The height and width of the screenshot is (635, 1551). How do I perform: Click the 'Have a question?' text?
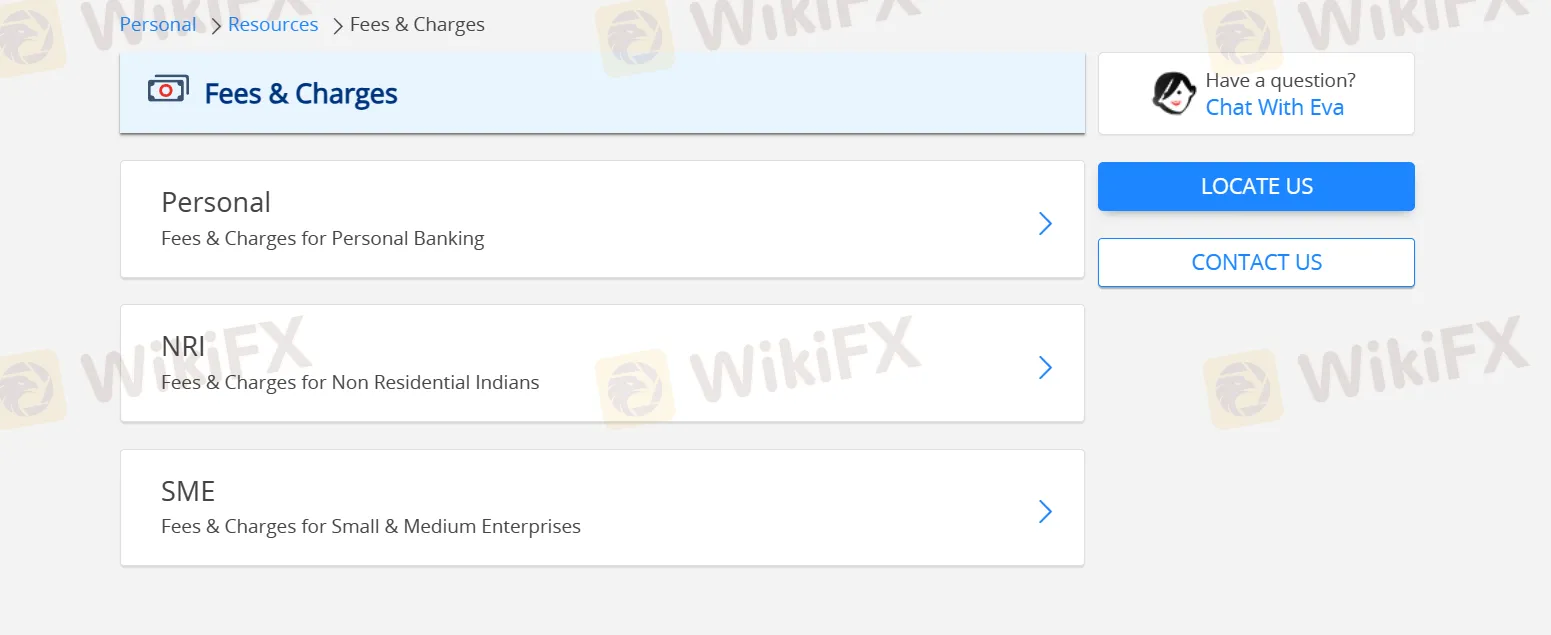click(1280, 80)
